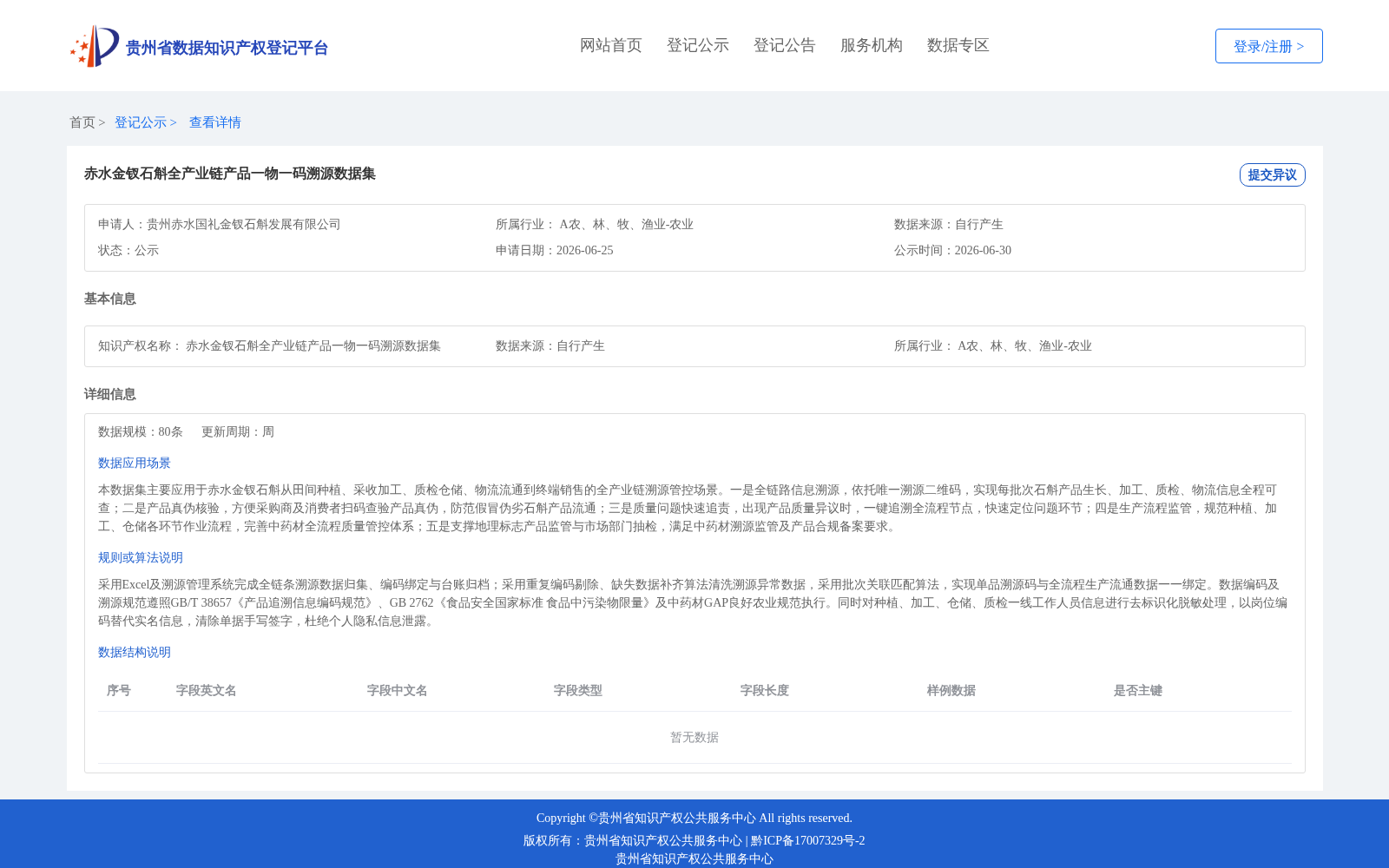Click 更新周期：周 text
Screen dimensions: 1389x868
pos(238,431)
